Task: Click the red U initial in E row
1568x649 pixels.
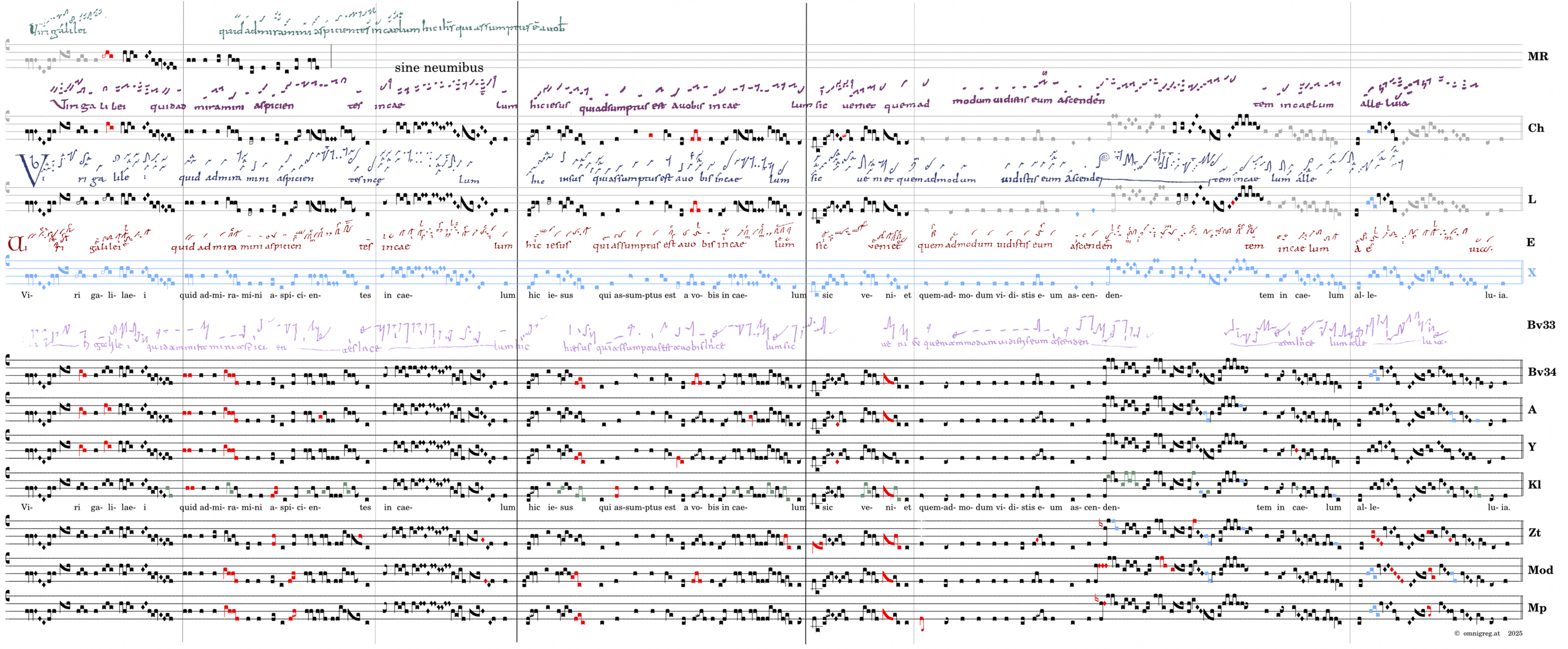Action: tap(16, 244)
